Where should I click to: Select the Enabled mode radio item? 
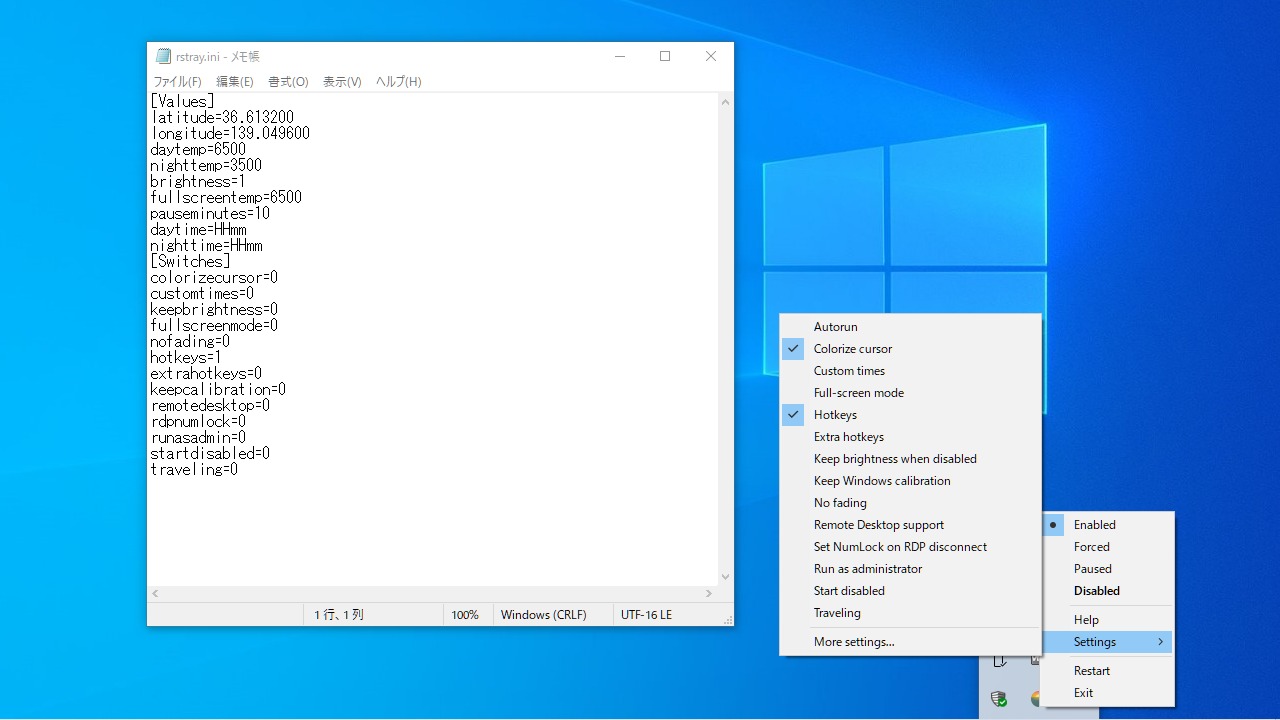click(1107, 525)
